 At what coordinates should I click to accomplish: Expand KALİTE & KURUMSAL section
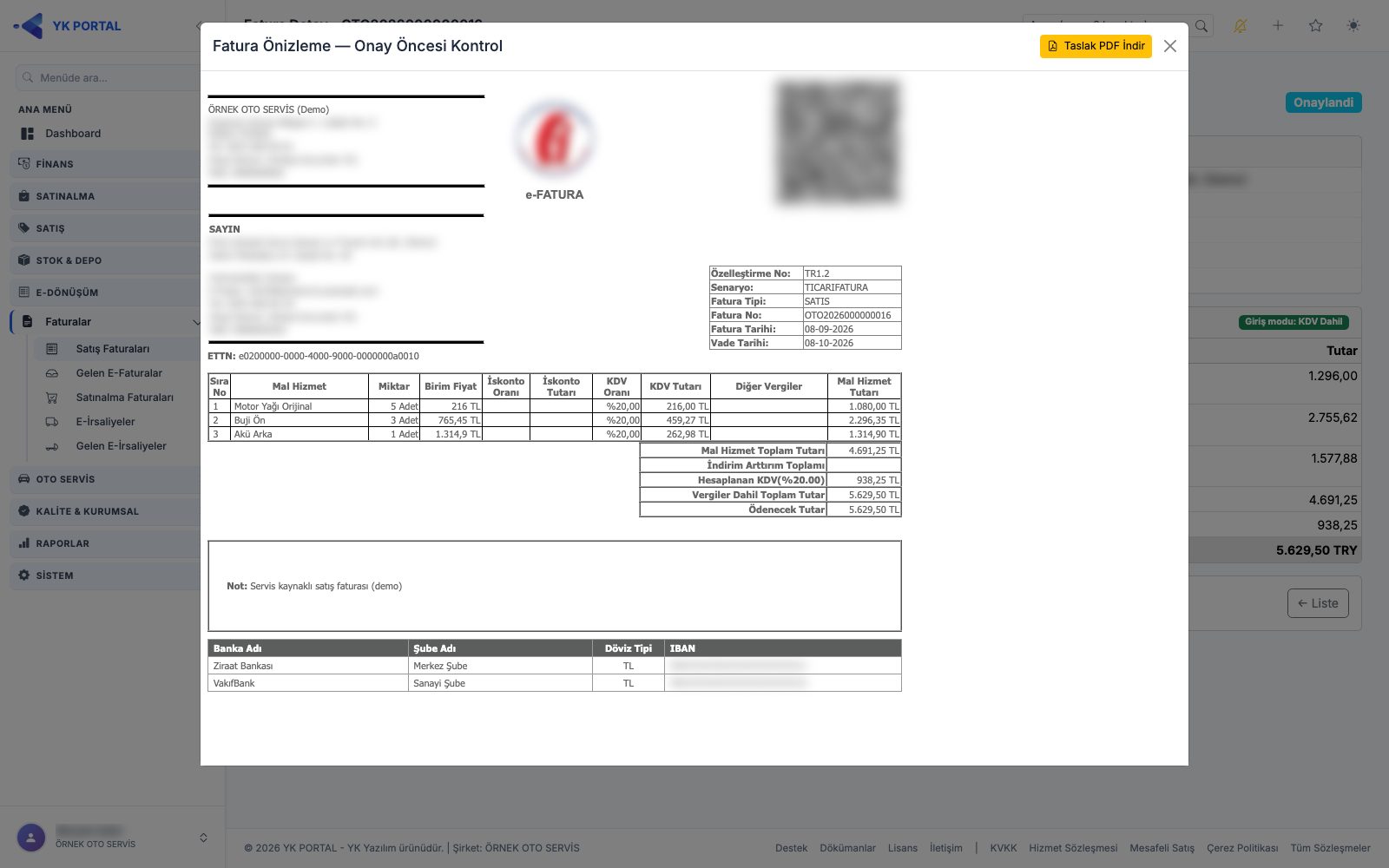tap(106, 511)
